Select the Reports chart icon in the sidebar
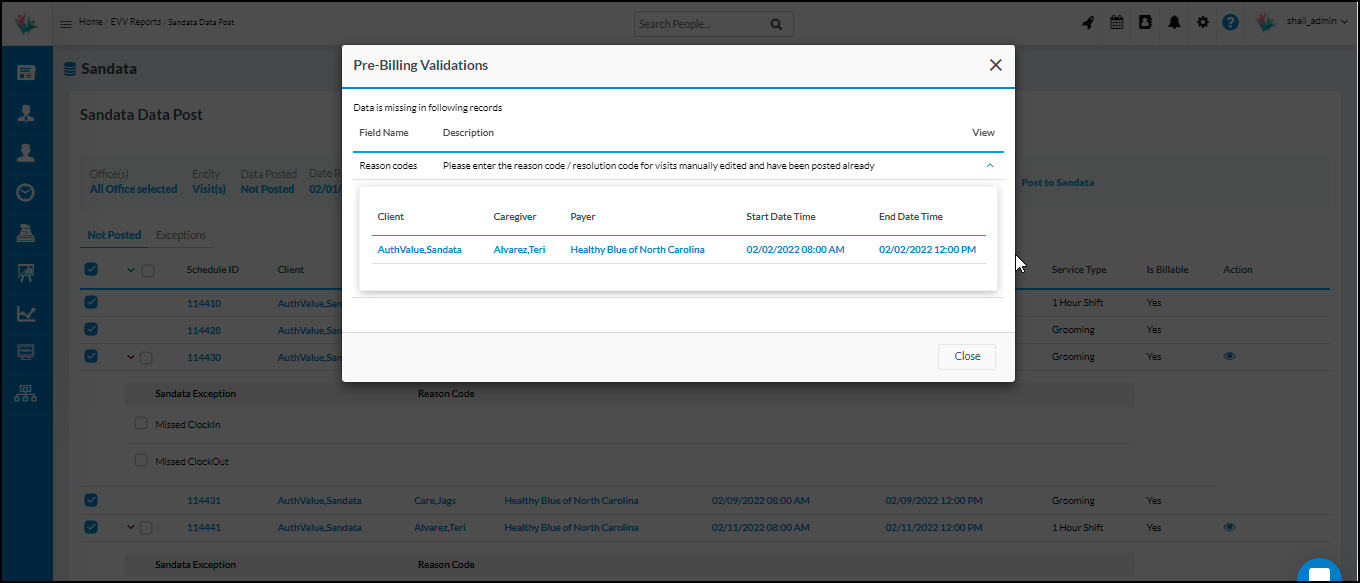Image resolution: width=1360 pixels, height=583 pixels. click(x=27, y=312)
